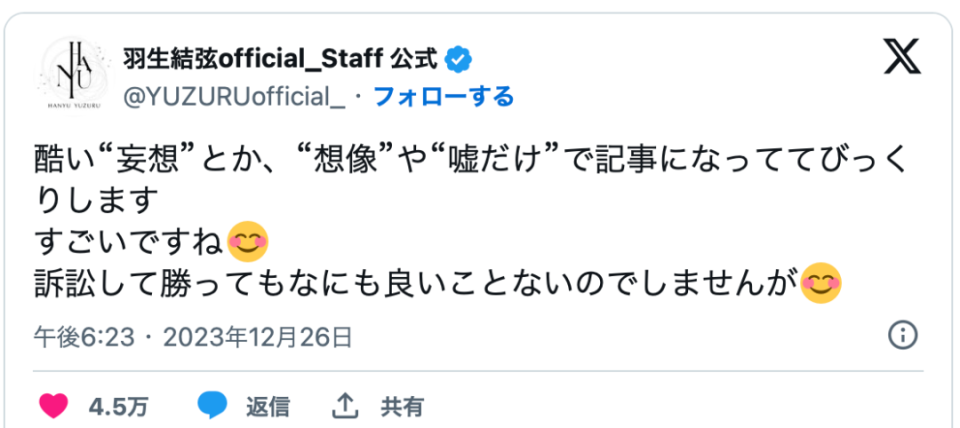Click the blue reply speech bubble icon
Image resolution: width=960 pixels, height=428 pixels.
tap(212, 406)
